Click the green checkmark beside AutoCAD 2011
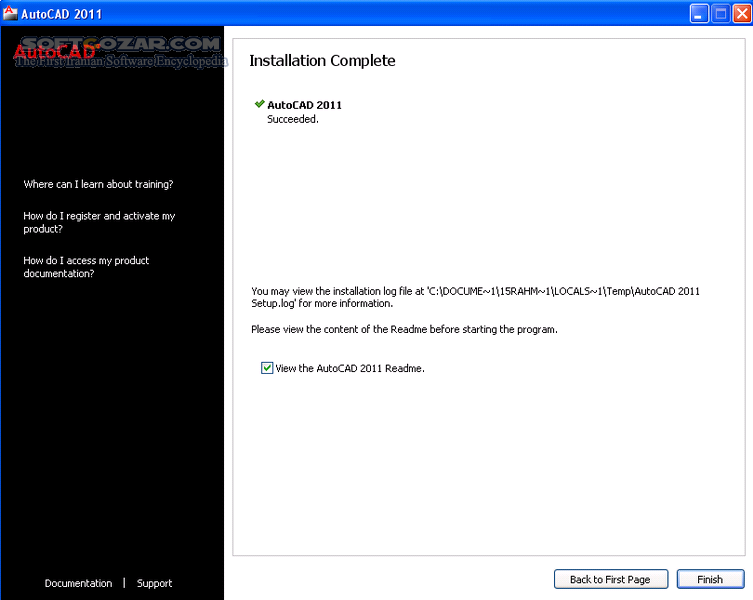This screenshot has width=753, height=600. coord(260,104)
